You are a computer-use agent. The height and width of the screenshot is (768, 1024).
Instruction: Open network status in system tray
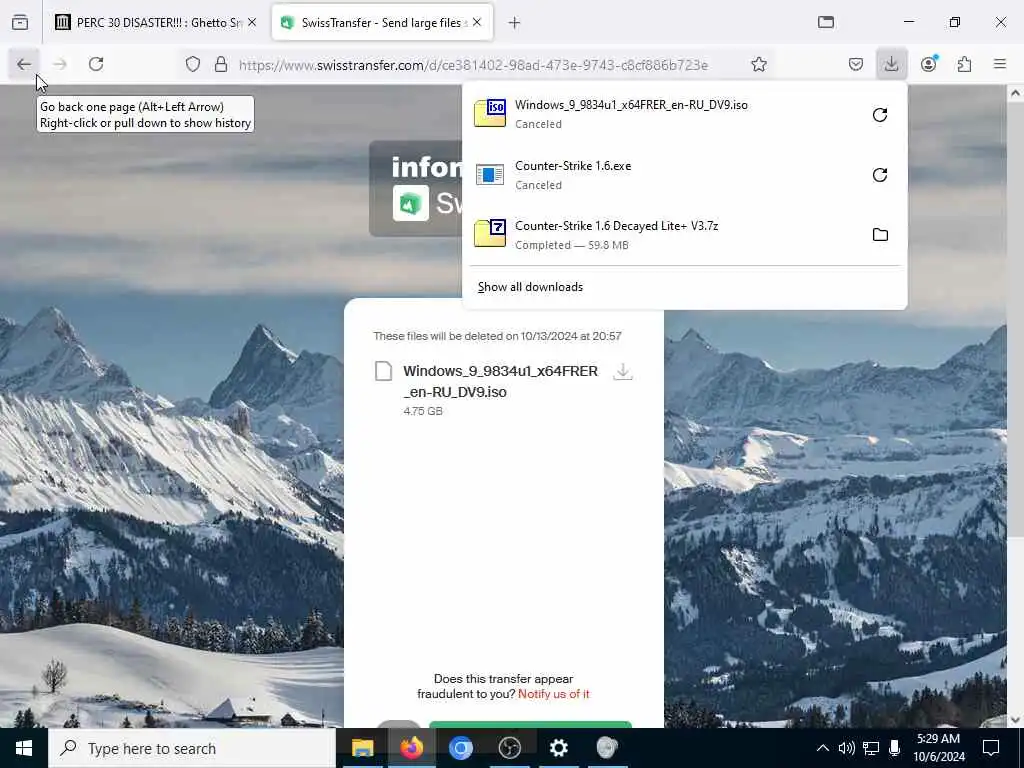871,748
